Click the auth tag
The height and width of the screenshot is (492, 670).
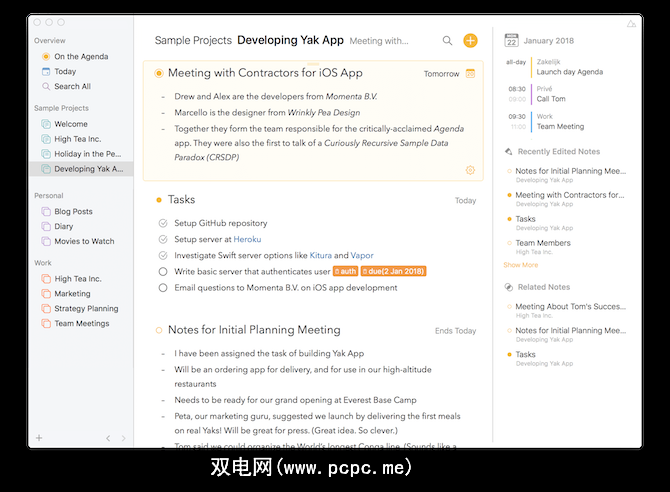coord(345,271)
